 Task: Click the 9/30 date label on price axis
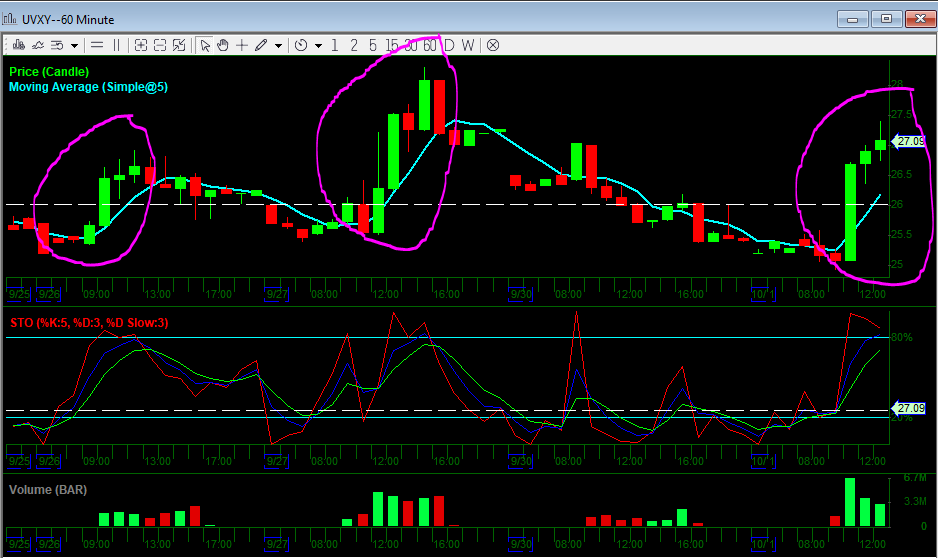(x=520, y=294)
